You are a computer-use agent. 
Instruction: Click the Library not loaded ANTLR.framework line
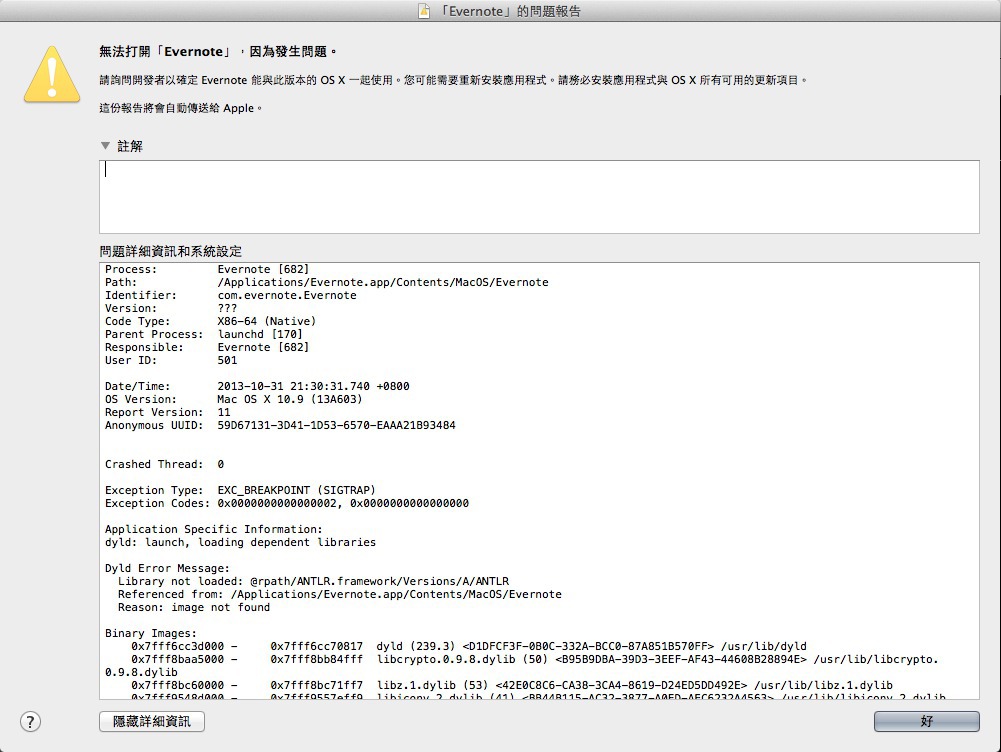click(313, 581)
